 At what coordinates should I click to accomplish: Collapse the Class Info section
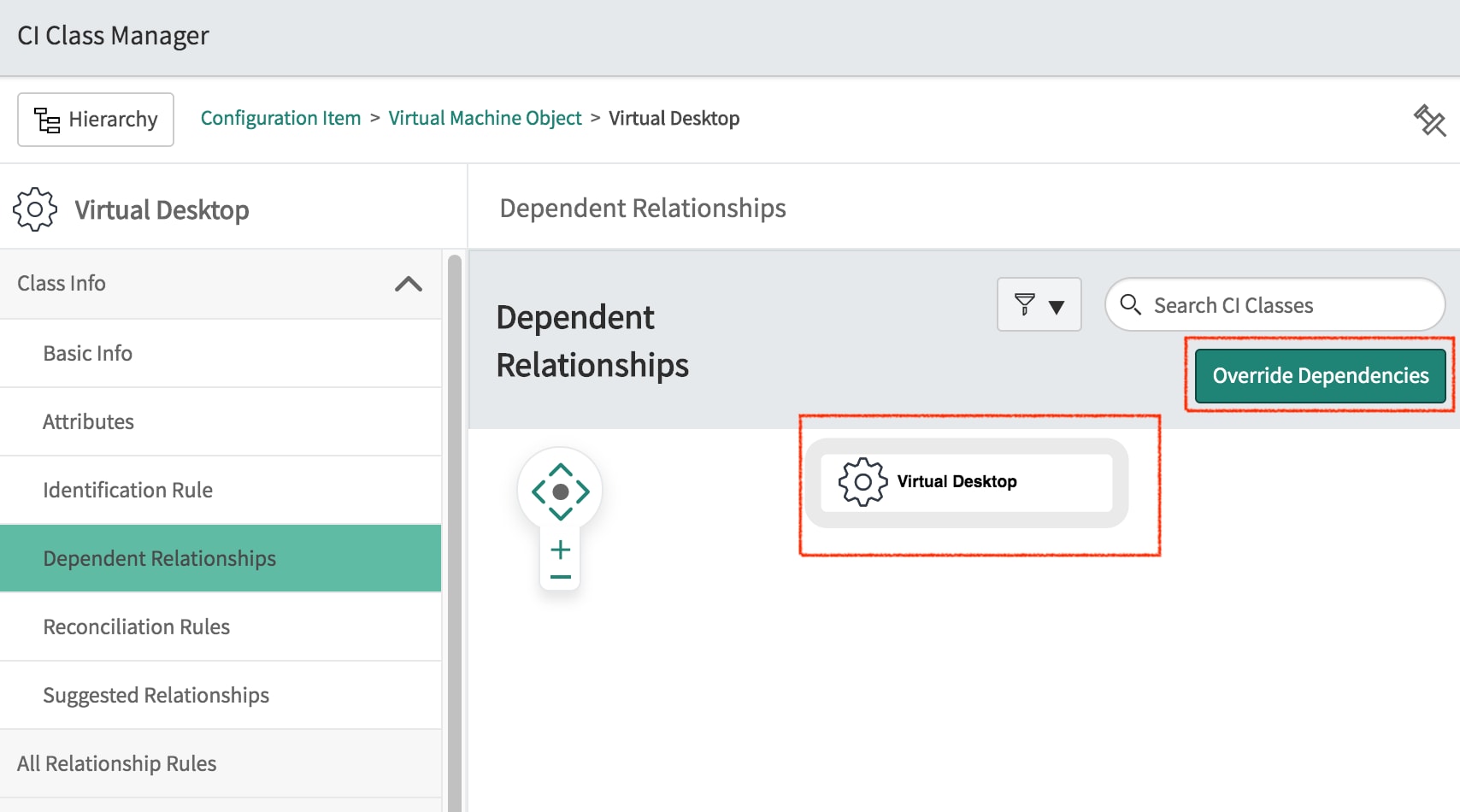click(408, 284)
